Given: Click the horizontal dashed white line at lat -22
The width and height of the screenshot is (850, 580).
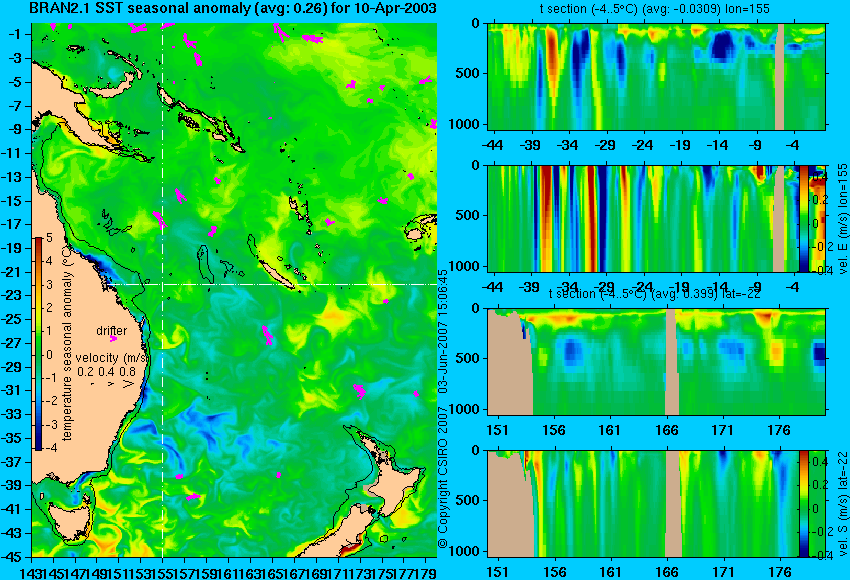Looking at the screenshot, I should [x=271, y=285].
